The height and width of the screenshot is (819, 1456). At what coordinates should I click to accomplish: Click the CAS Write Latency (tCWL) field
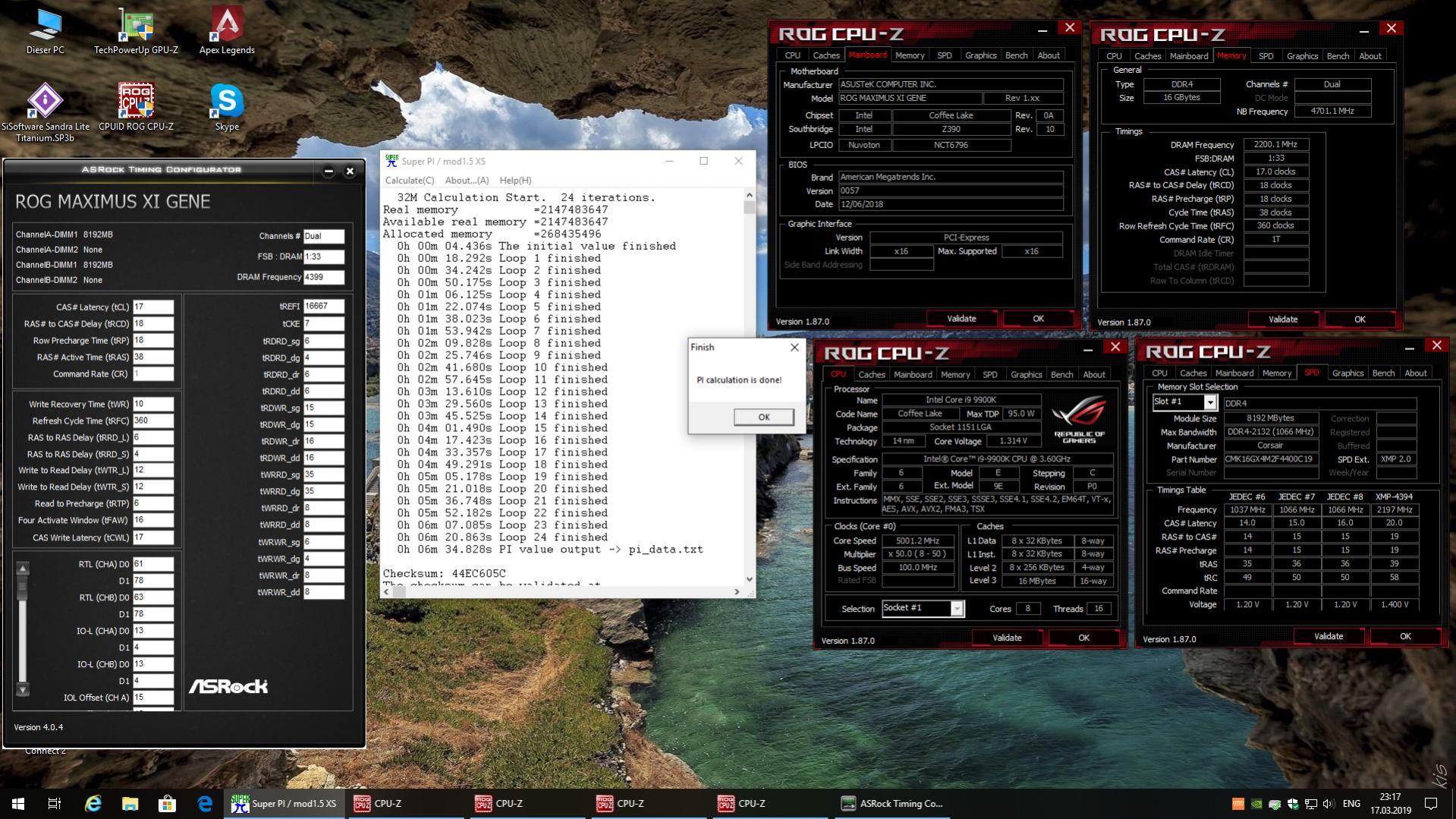coord(153,537)
